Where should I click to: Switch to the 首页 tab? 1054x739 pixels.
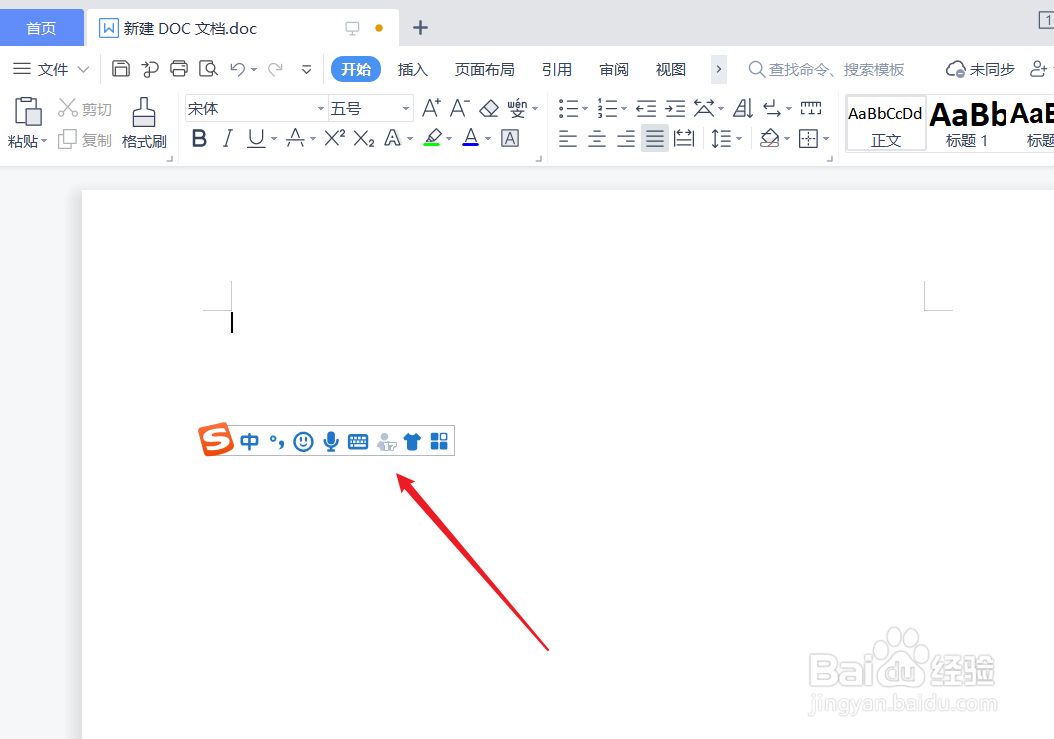[x=42, y=28]
